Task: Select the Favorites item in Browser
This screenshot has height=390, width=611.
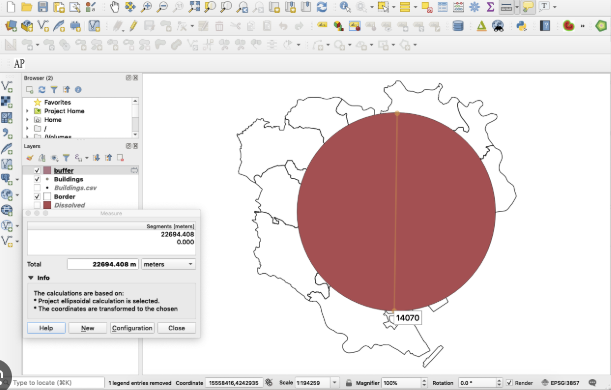Action: click(x=57, y=102)
